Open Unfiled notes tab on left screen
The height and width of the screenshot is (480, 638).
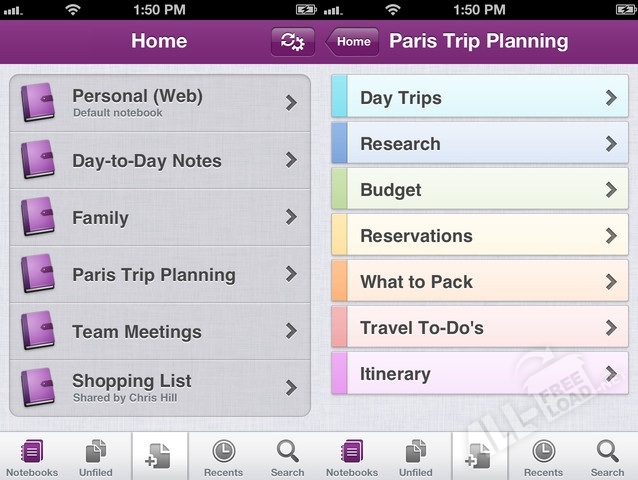click(96, 456)
